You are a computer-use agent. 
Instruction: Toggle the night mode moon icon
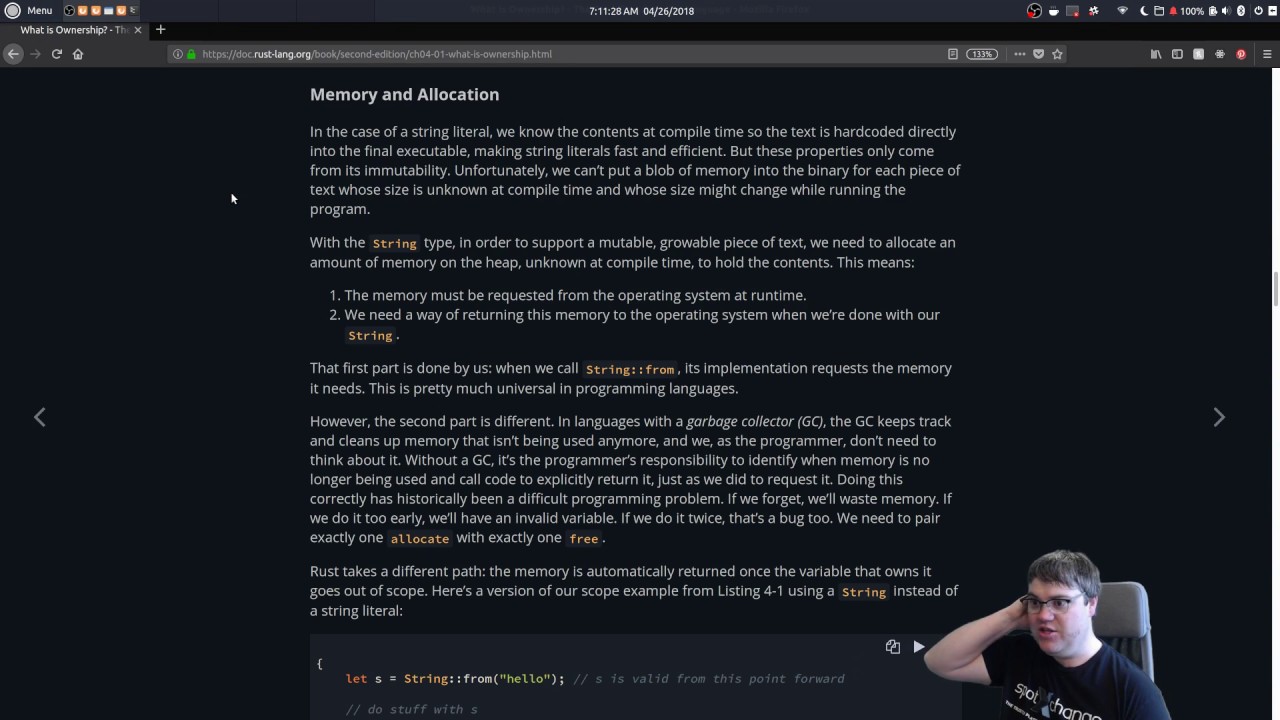(1144, 11)
